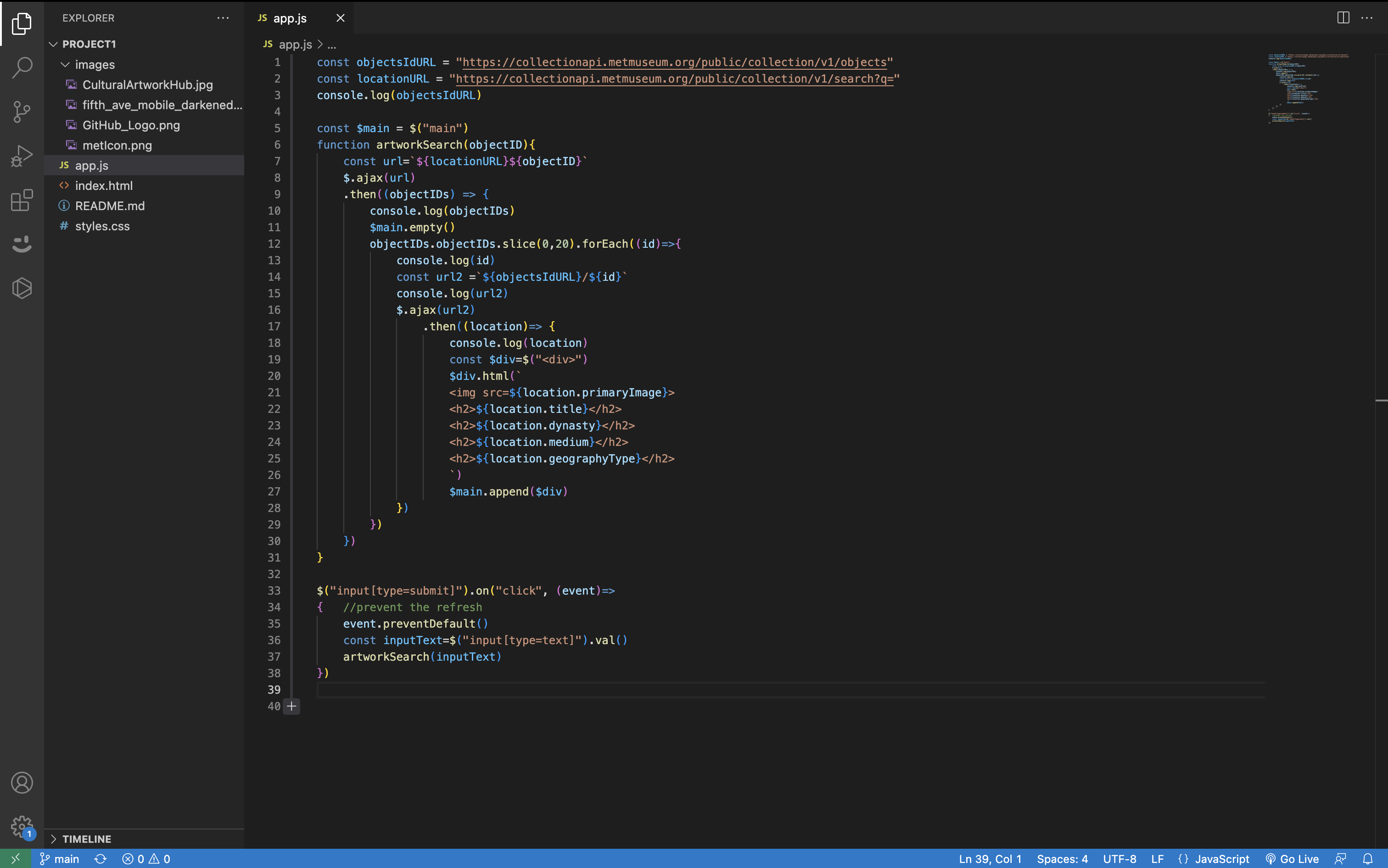
Task: Open index.html from the explorer
Action: [x=103, y=185]
